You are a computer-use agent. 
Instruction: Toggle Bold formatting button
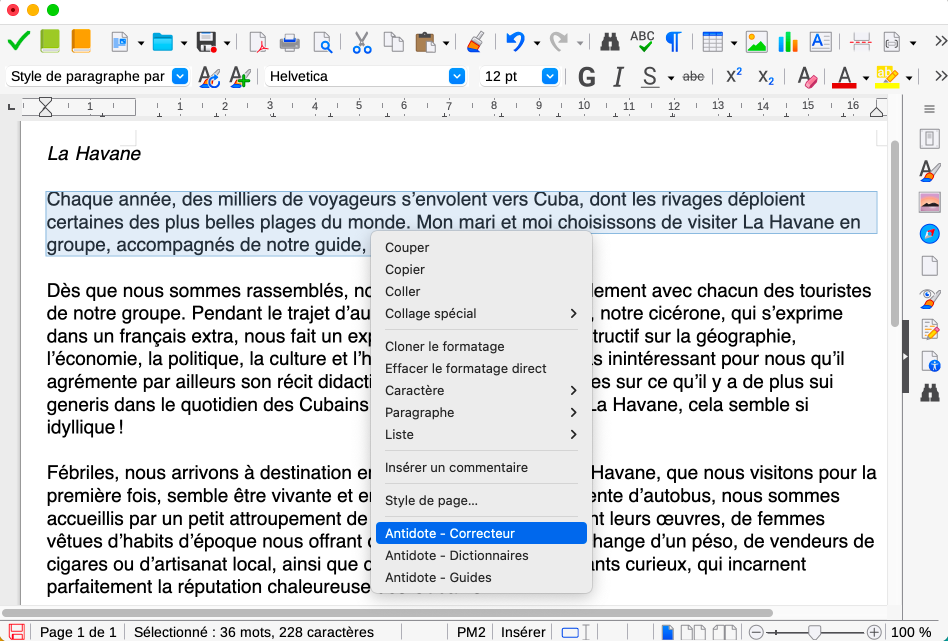click(x=586, y=77)
